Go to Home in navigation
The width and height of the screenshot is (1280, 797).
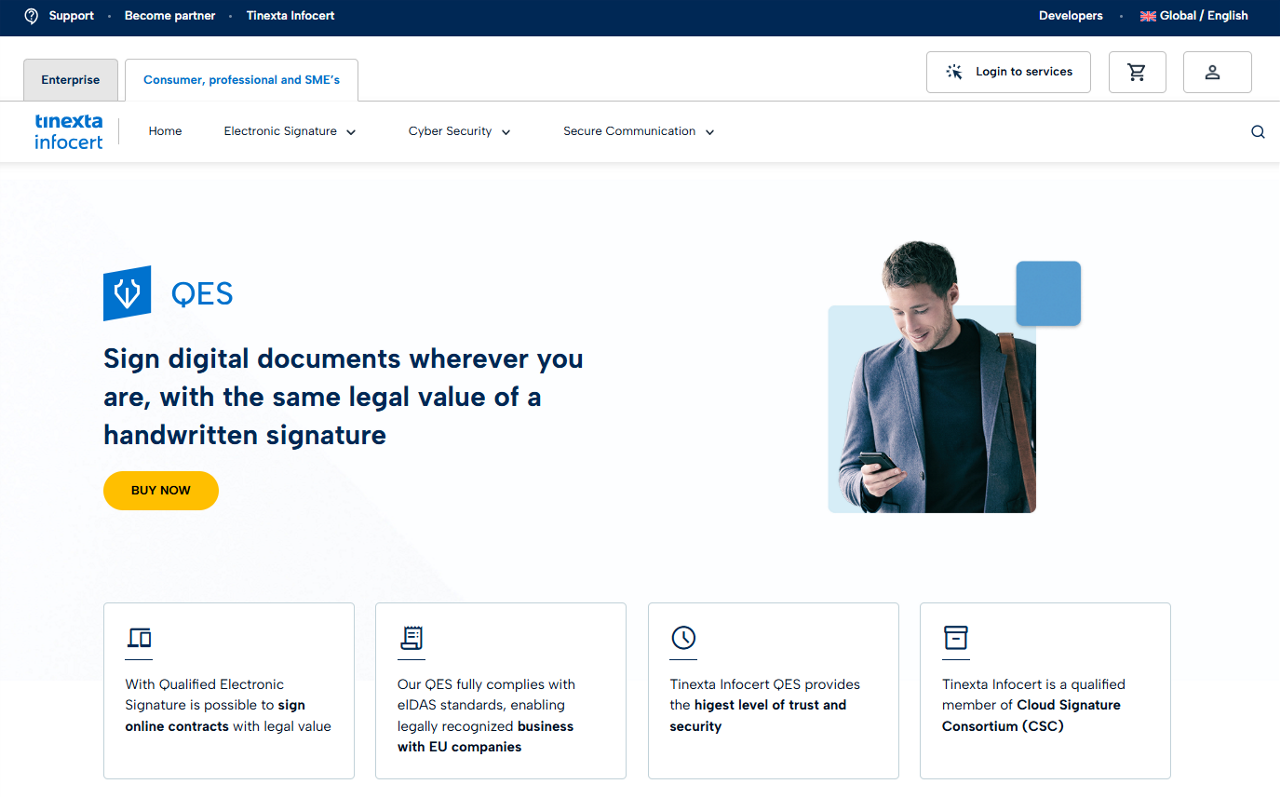click(x=165, y=131)
